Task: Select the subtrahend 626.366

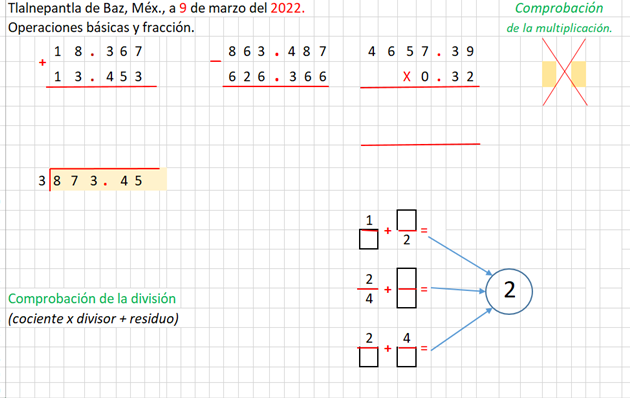Action: pos(277,76)
